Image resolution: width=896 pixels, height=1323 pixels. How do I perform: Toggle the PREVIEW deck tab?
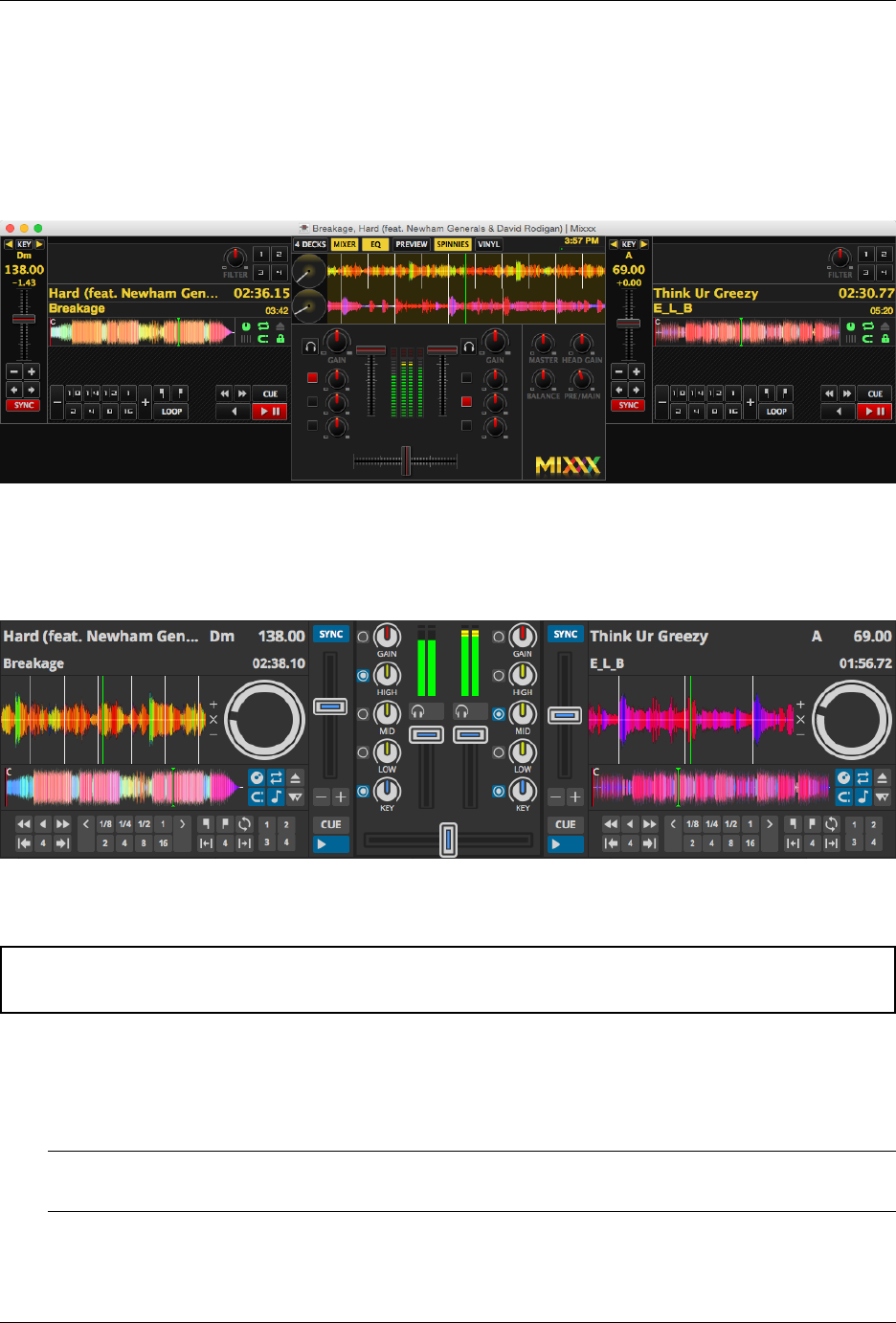412,244
